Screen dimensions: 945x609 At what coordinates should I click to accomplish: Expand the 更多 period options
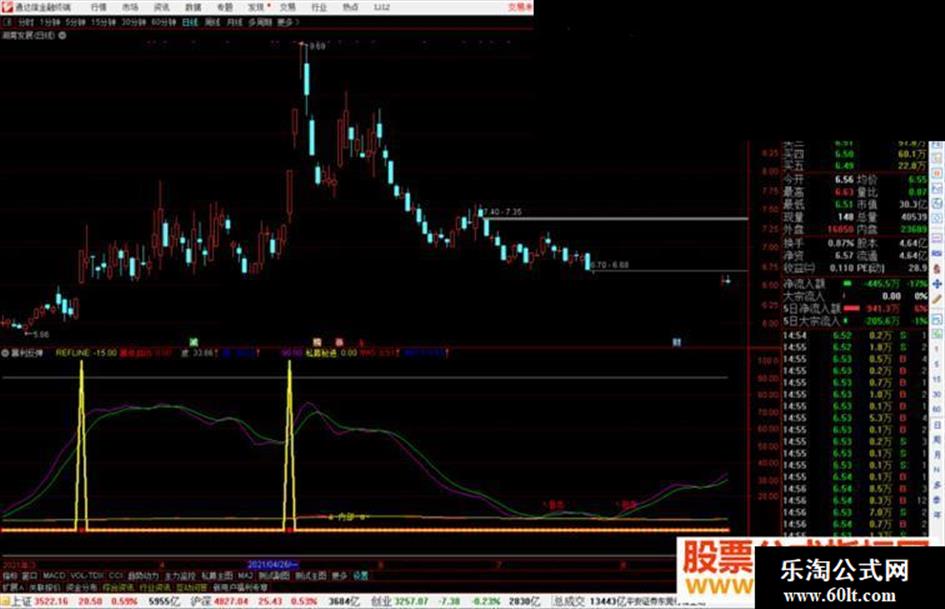[287, 22]
